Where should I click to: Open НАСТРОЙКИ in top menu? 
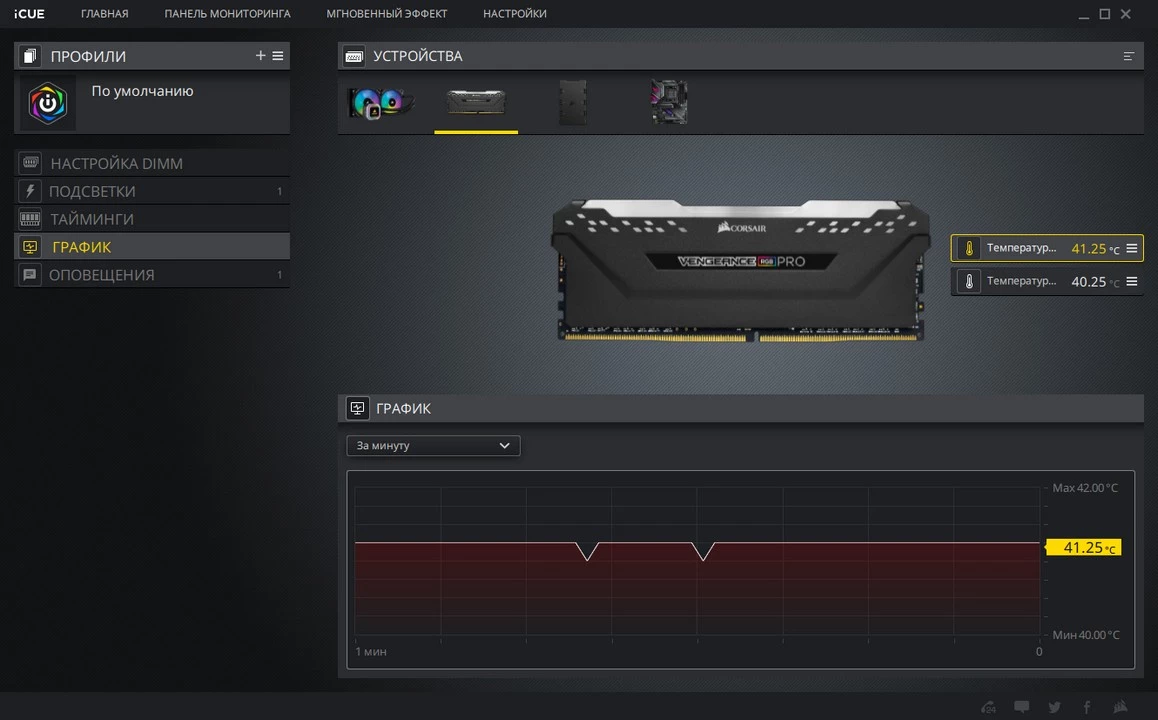tap(515, 14)
